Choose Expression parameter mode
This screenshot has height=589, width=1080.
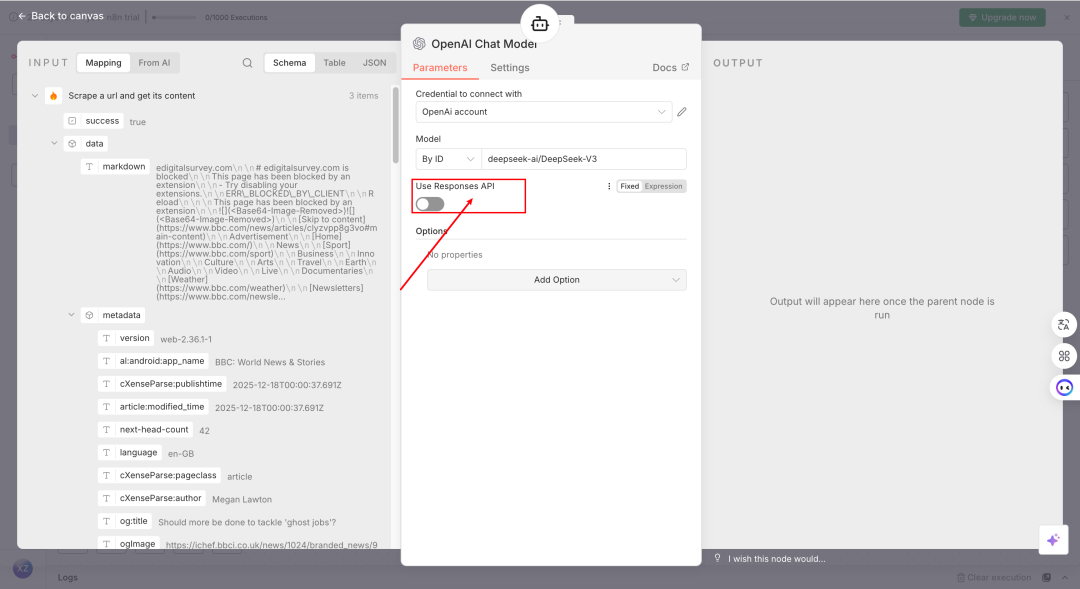[663, 186]
